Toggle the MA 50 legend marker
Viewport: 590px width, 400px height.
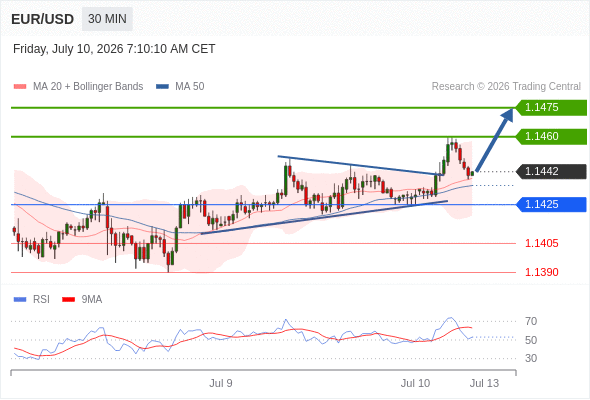pyautogui.click(x=163, y=87)
